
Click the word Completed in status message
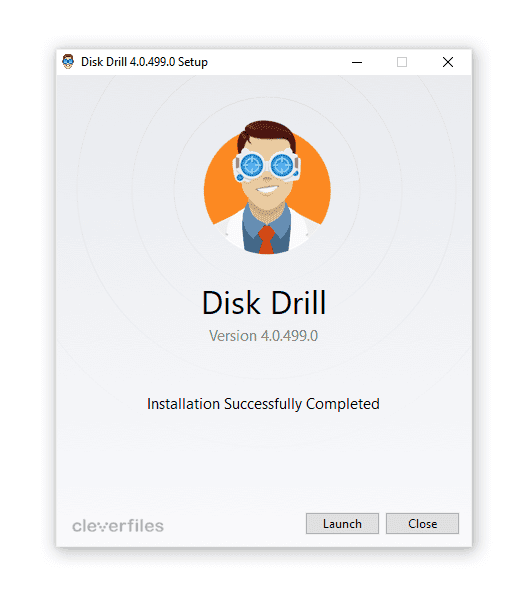(343, 404)
